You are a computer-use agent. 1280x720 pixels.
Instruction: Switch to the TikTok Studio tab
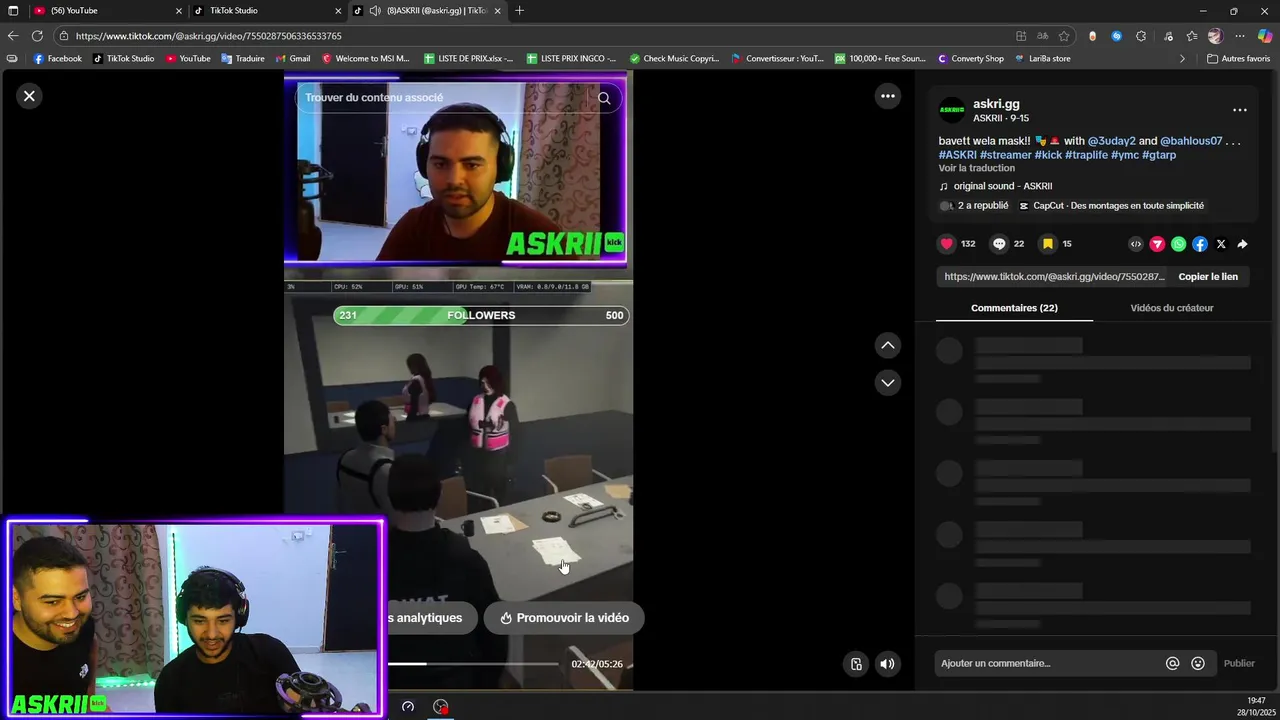tap(265, 11)
